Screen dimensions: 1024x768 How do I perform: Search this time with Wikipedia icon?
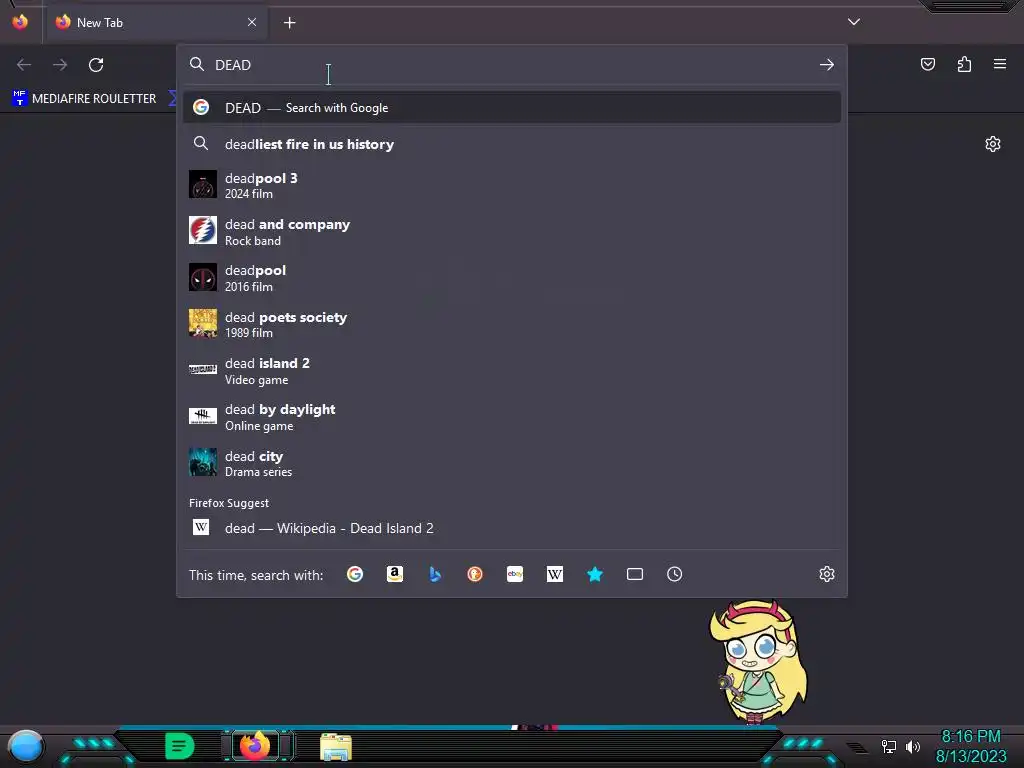click(x=554, y=574)
